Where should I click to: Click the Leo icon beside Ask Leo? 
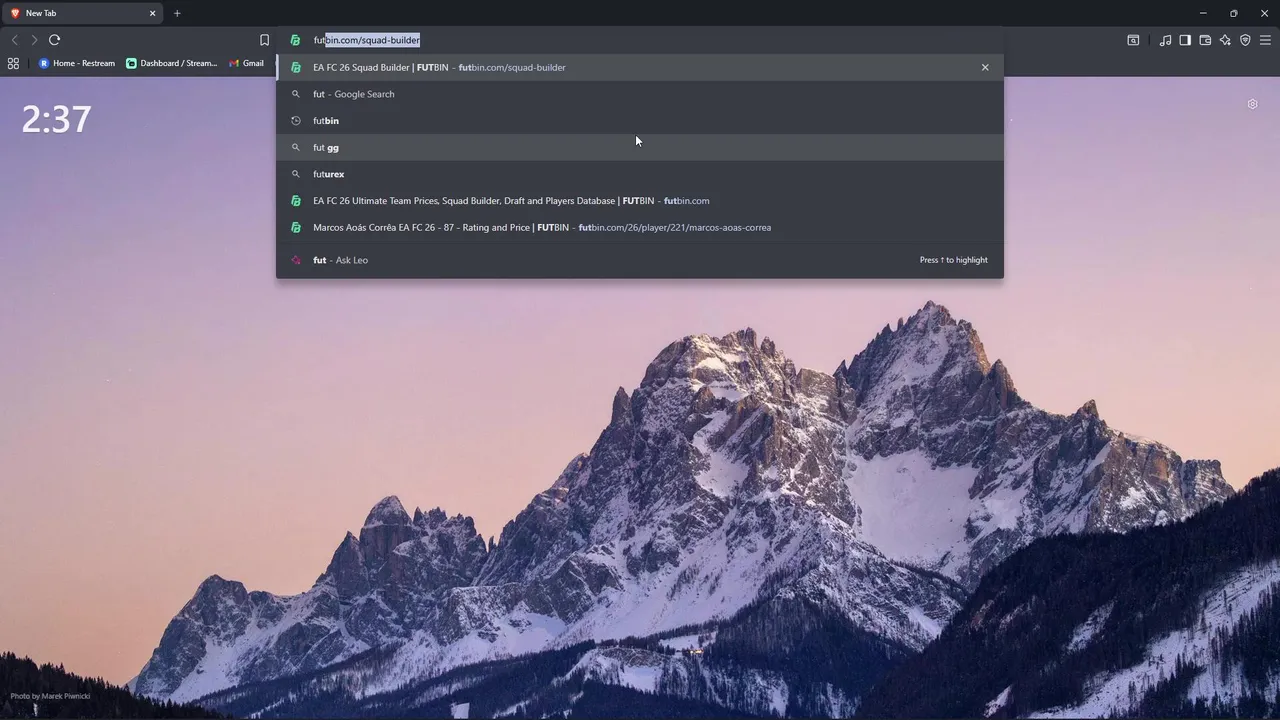[x=295, y=260]
